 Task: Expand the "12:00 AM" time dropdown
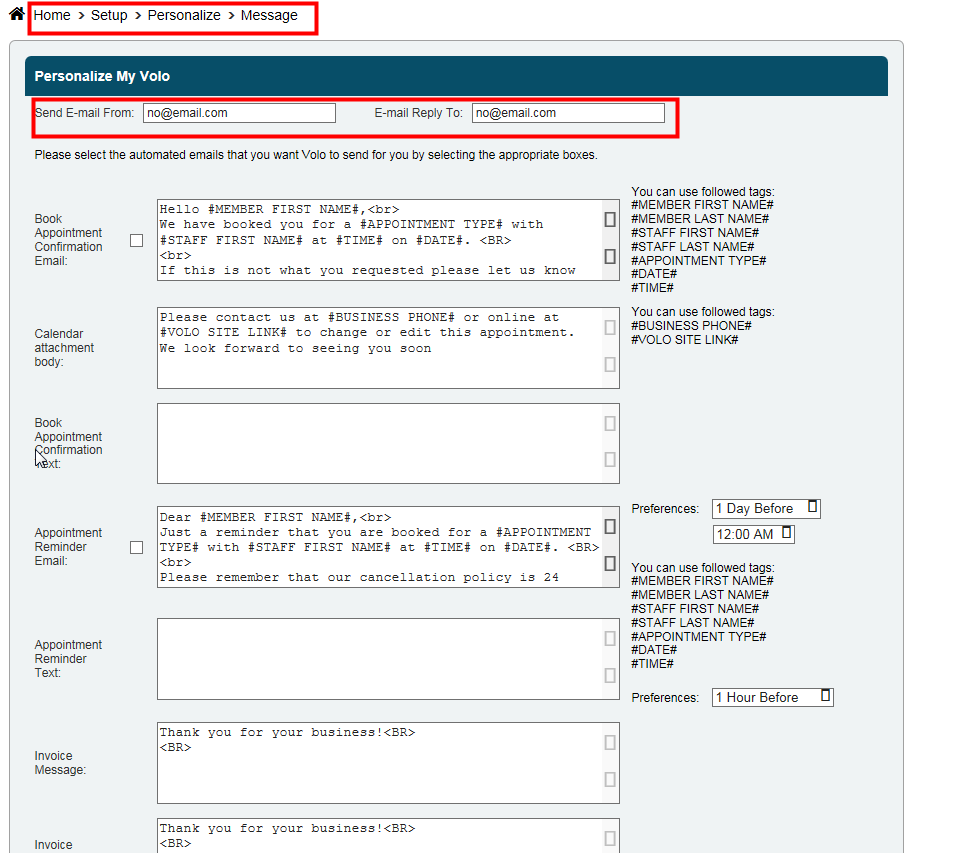coord(753,534)
